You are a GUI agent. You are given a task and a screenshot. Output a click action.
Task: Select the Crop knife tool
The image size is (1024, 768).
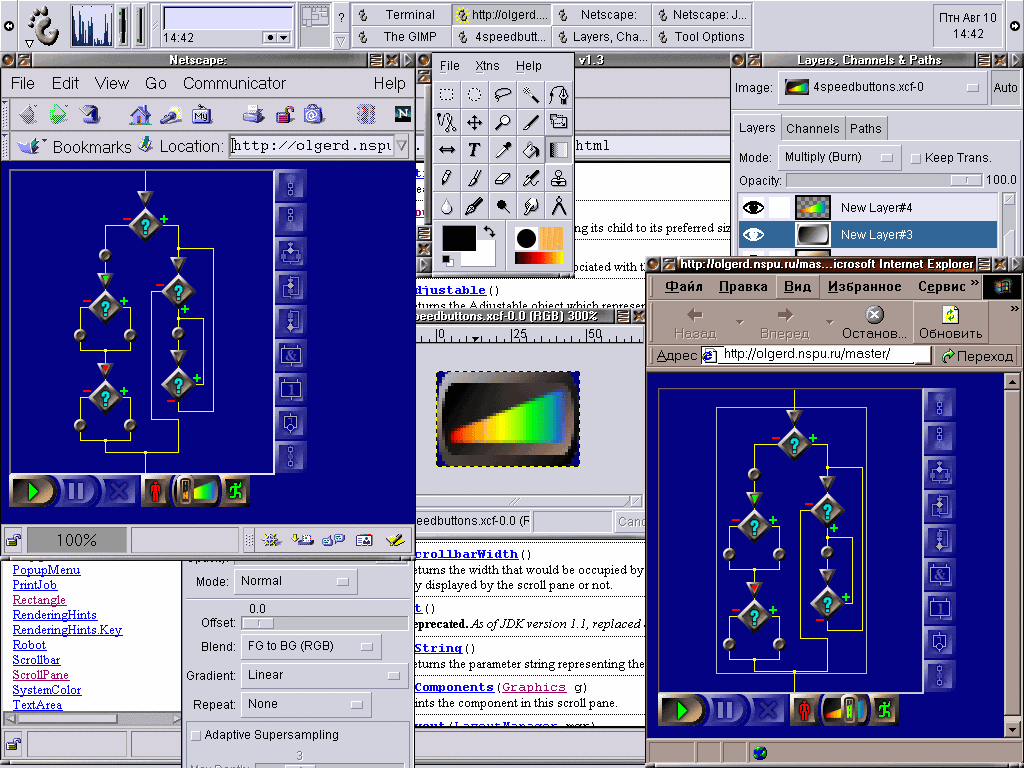pos(531,122)
